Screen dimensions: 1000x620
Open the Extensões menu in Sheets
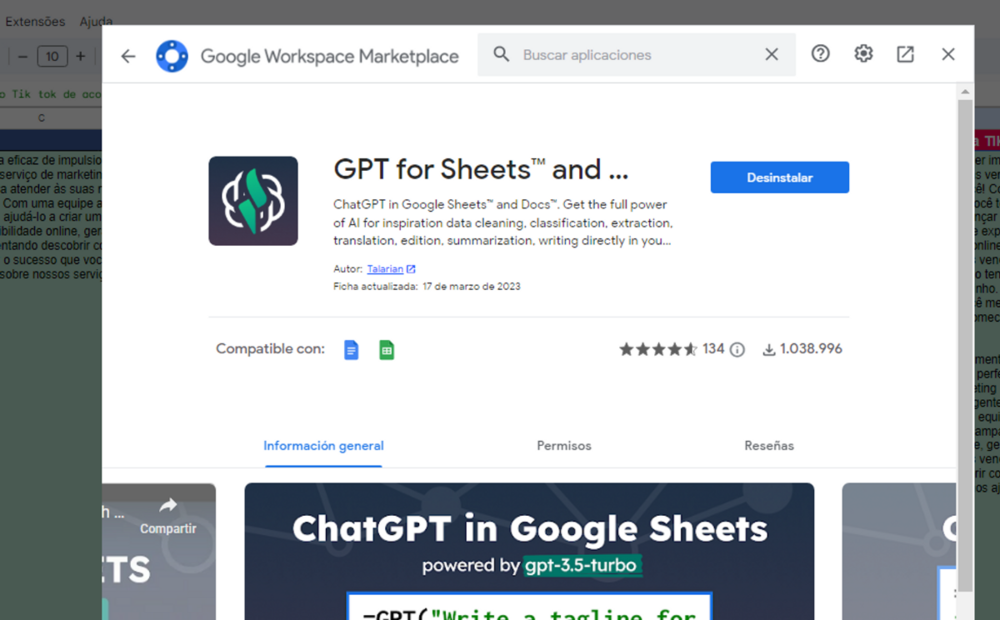click(x=35, y=21)
